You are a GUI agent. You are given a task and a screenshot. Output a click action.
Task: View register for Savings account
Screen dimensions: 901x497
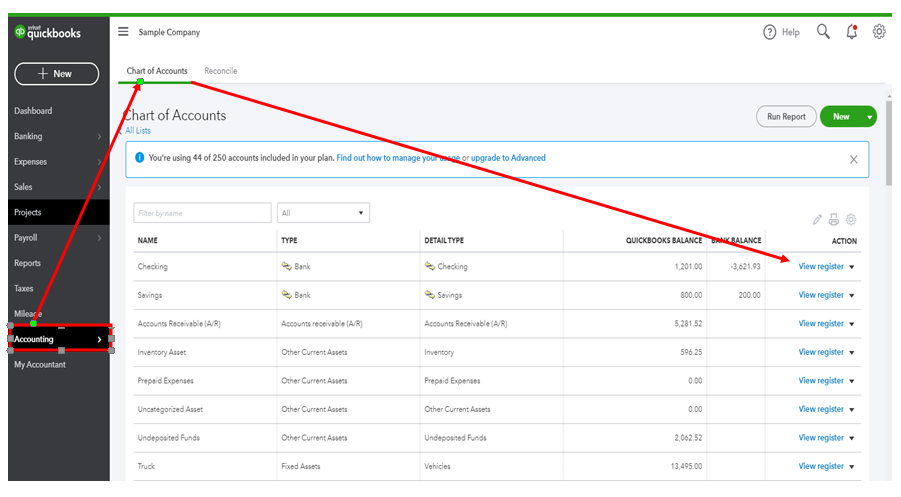coord(821,295)
